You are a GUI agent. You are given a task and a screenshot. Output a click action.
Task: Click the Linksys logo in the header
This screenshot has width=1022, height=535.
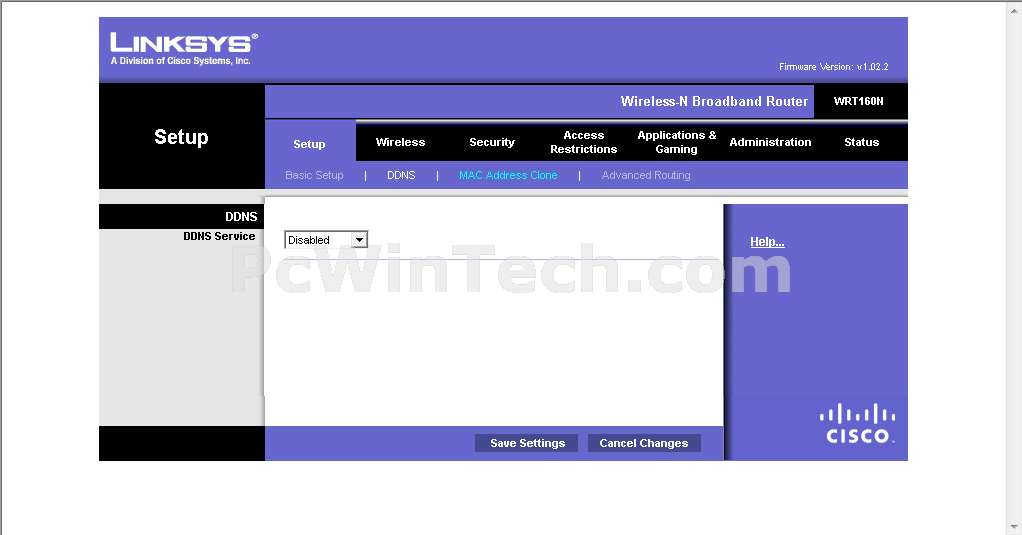coord(183,48)
